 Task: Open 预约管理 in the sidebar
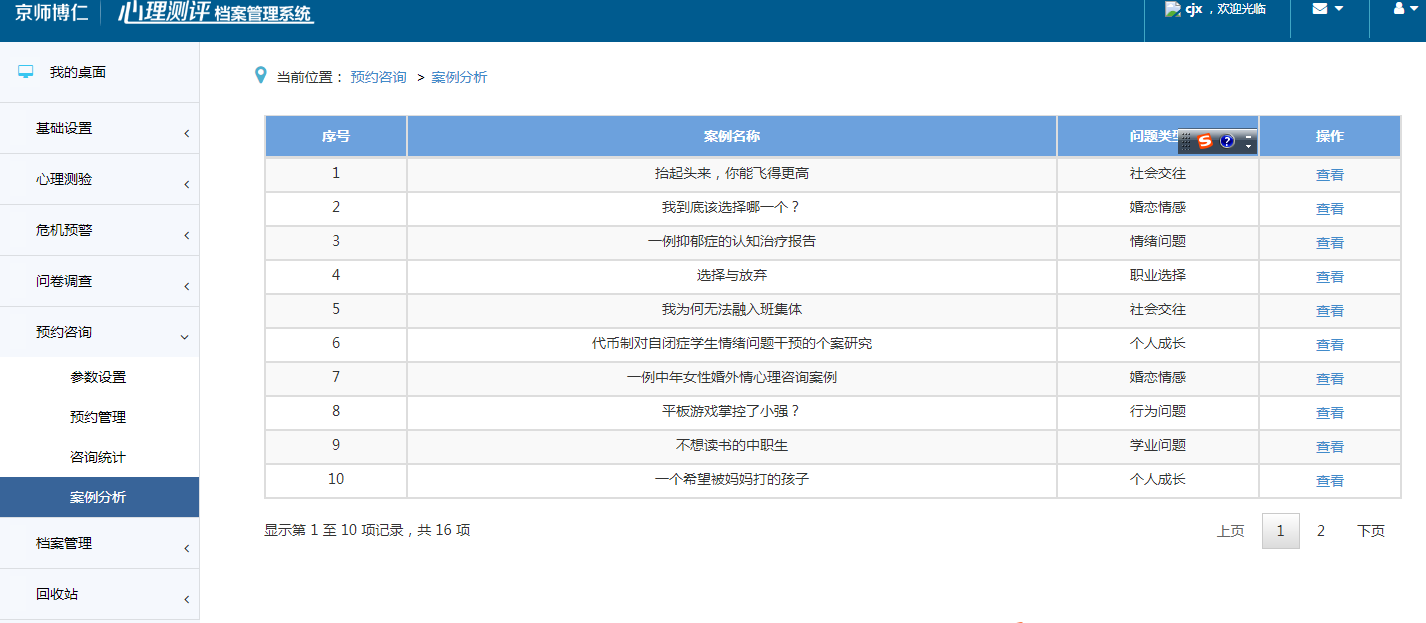[x=98, y=417]
